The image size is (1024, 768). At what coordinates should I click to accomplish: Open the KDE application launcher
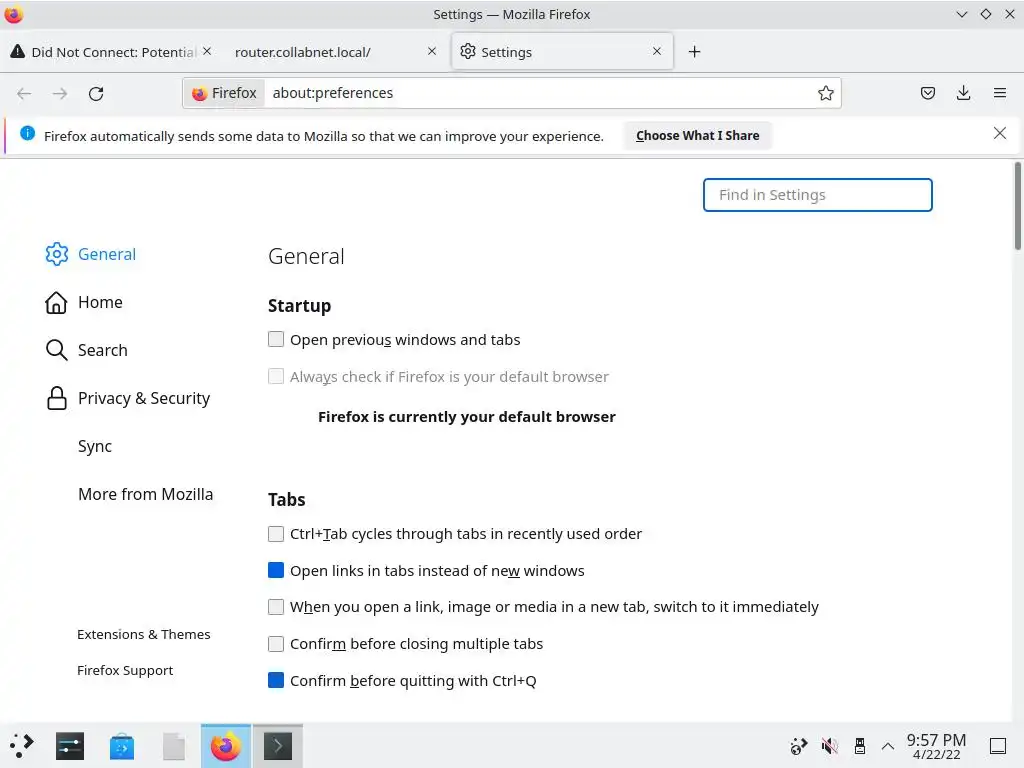(22, 745)
